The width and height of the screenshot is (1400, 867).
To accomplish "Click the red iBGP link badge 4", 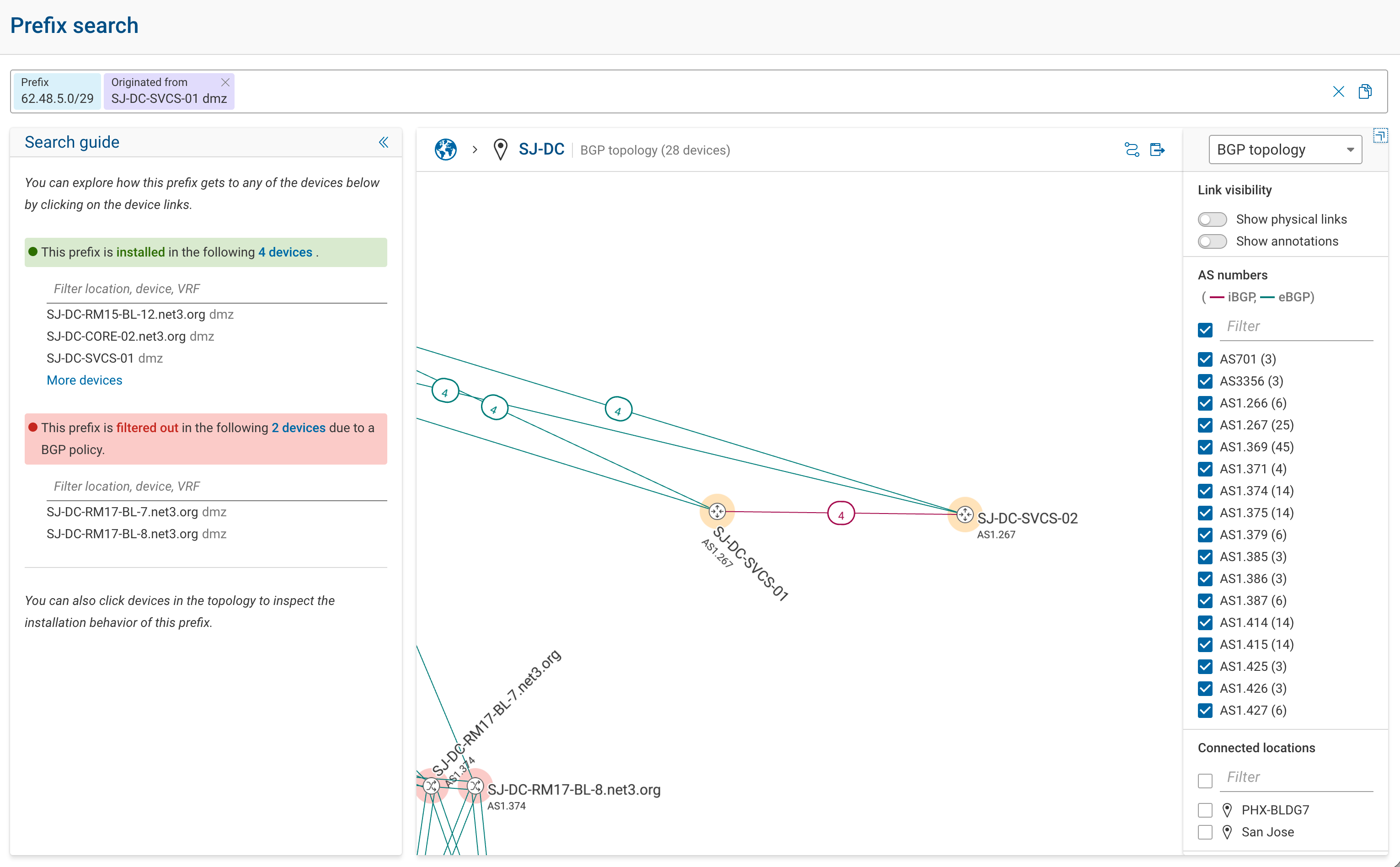I will [841, 514].
